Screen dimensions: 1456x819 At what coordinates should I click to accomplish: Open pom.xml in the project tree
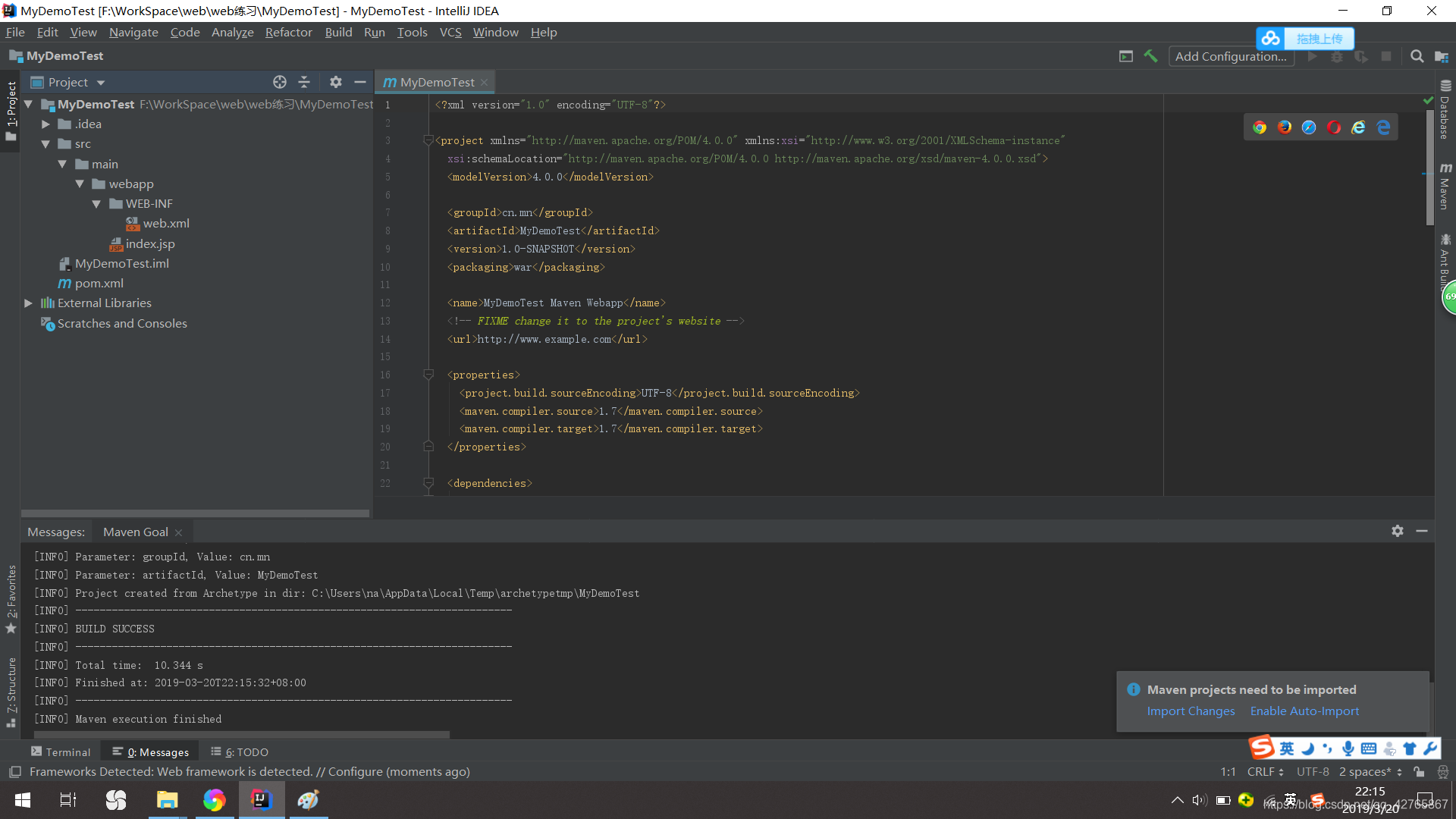click(99, 284)
